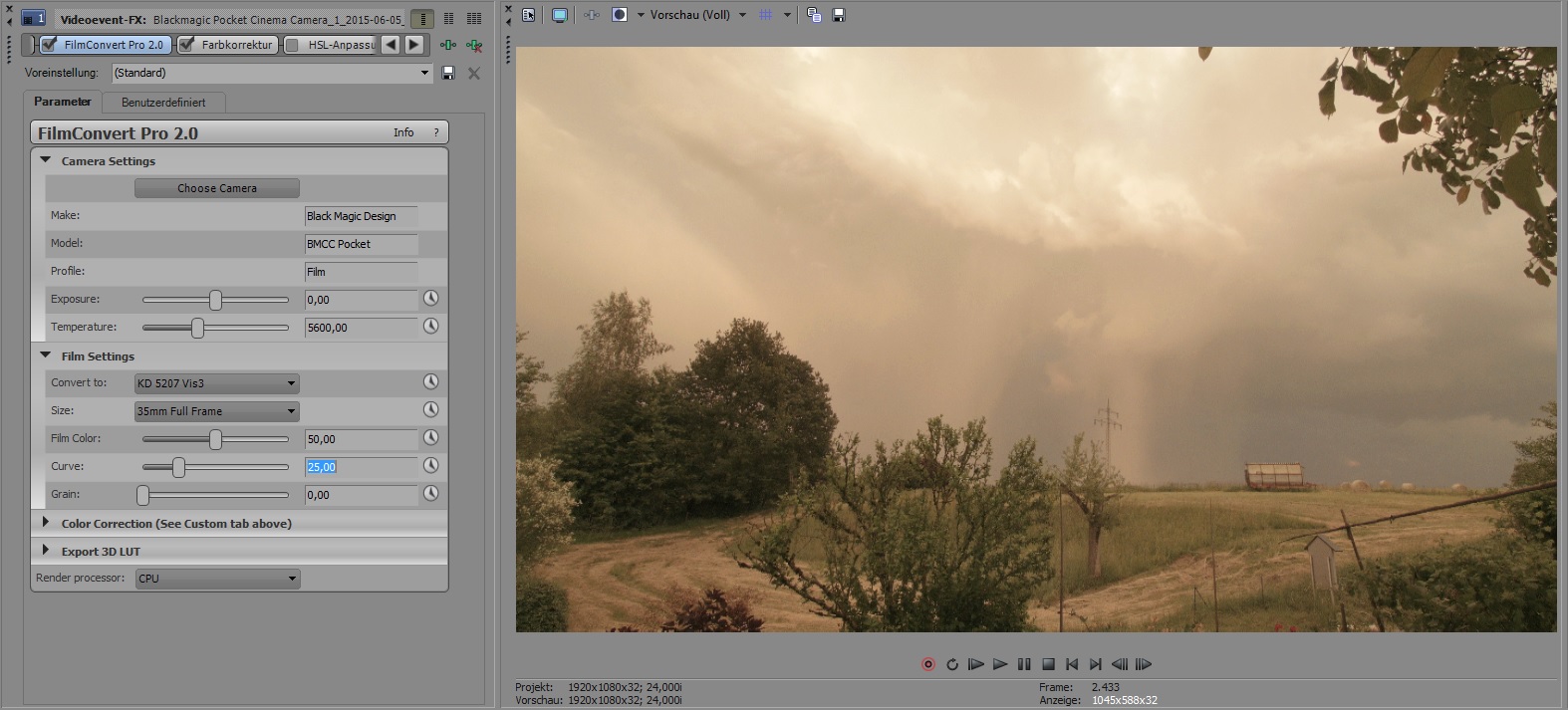
Task: Click the Choose Camera button
Action: point(217,188)
